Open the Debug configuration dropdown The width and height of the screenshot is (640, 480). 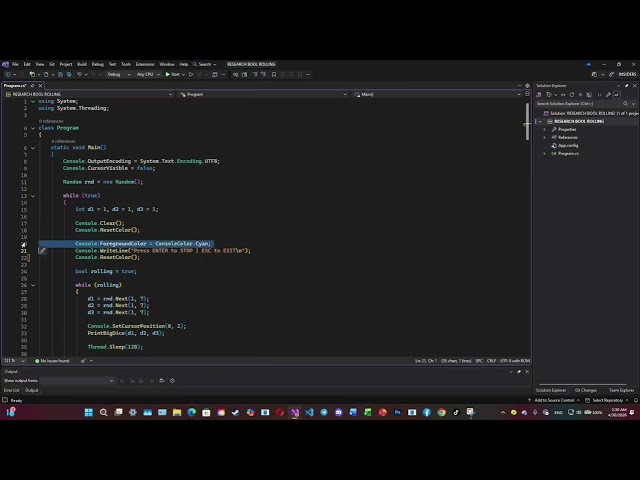[x=119, y=74]
